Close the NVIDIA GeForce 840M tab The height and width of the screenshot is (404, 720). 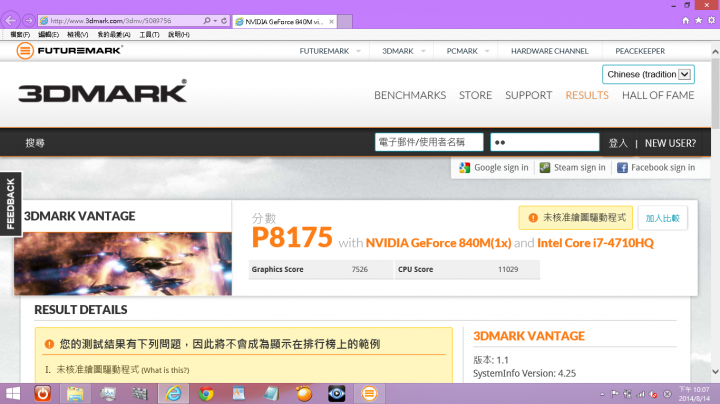click(x=331, y=22)
